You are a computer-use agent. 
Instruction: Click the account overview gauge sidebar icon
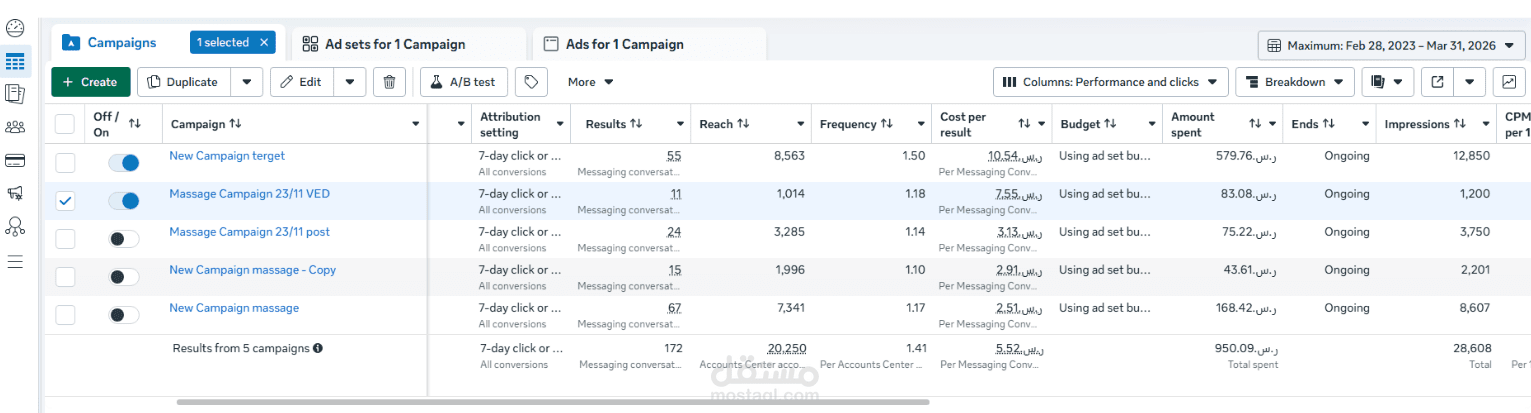point(15,29)
